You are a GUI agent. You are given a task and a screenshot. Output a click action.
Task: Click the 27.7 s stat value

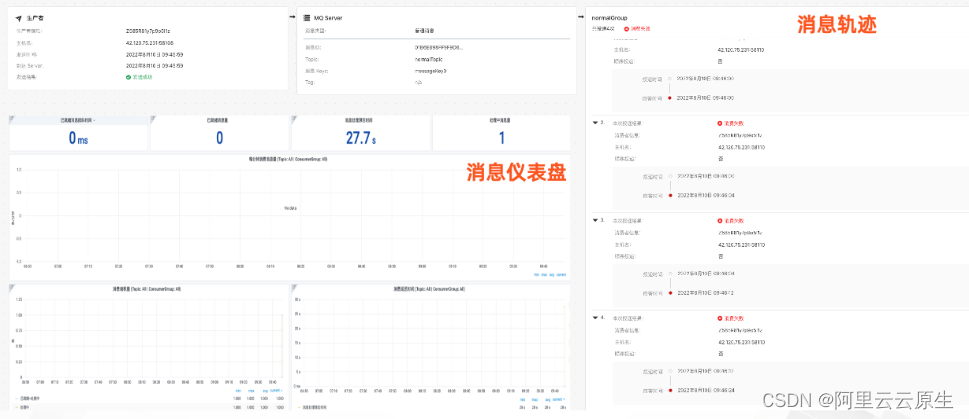tap(361, 138)
